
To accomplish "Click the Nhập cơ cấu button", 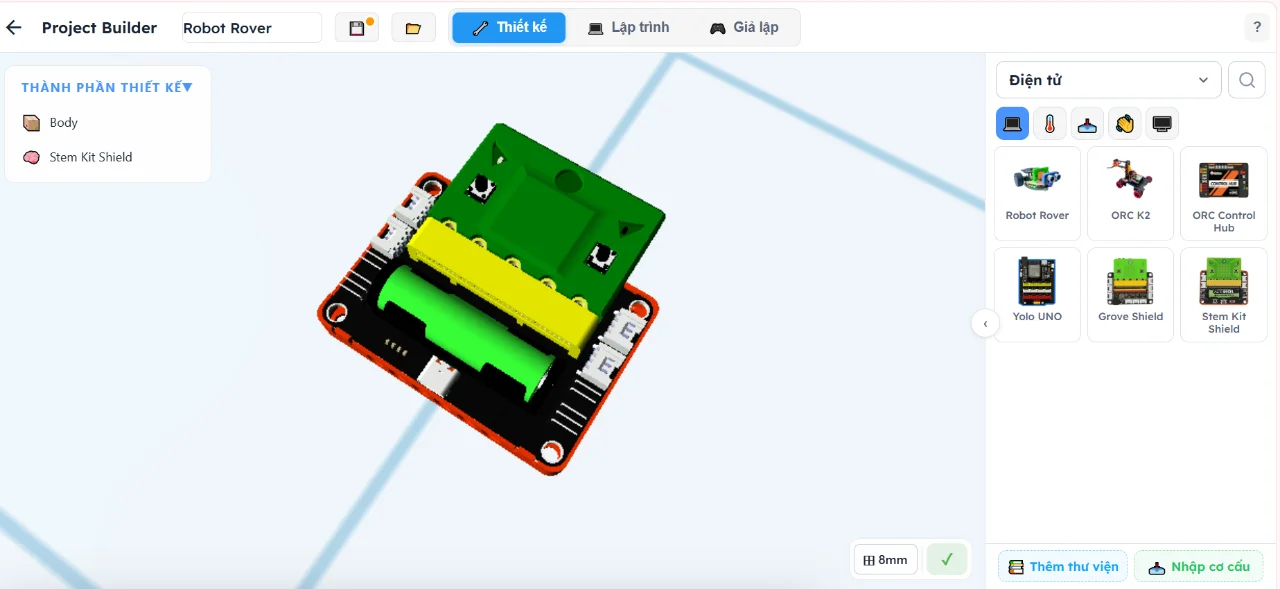I will pyautogui.click(x=1199, y=566).
